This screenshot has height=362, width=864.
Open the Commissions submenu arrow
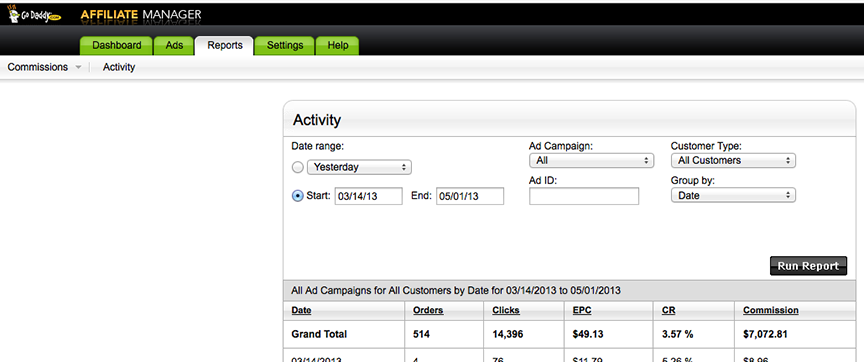(78, 67)
